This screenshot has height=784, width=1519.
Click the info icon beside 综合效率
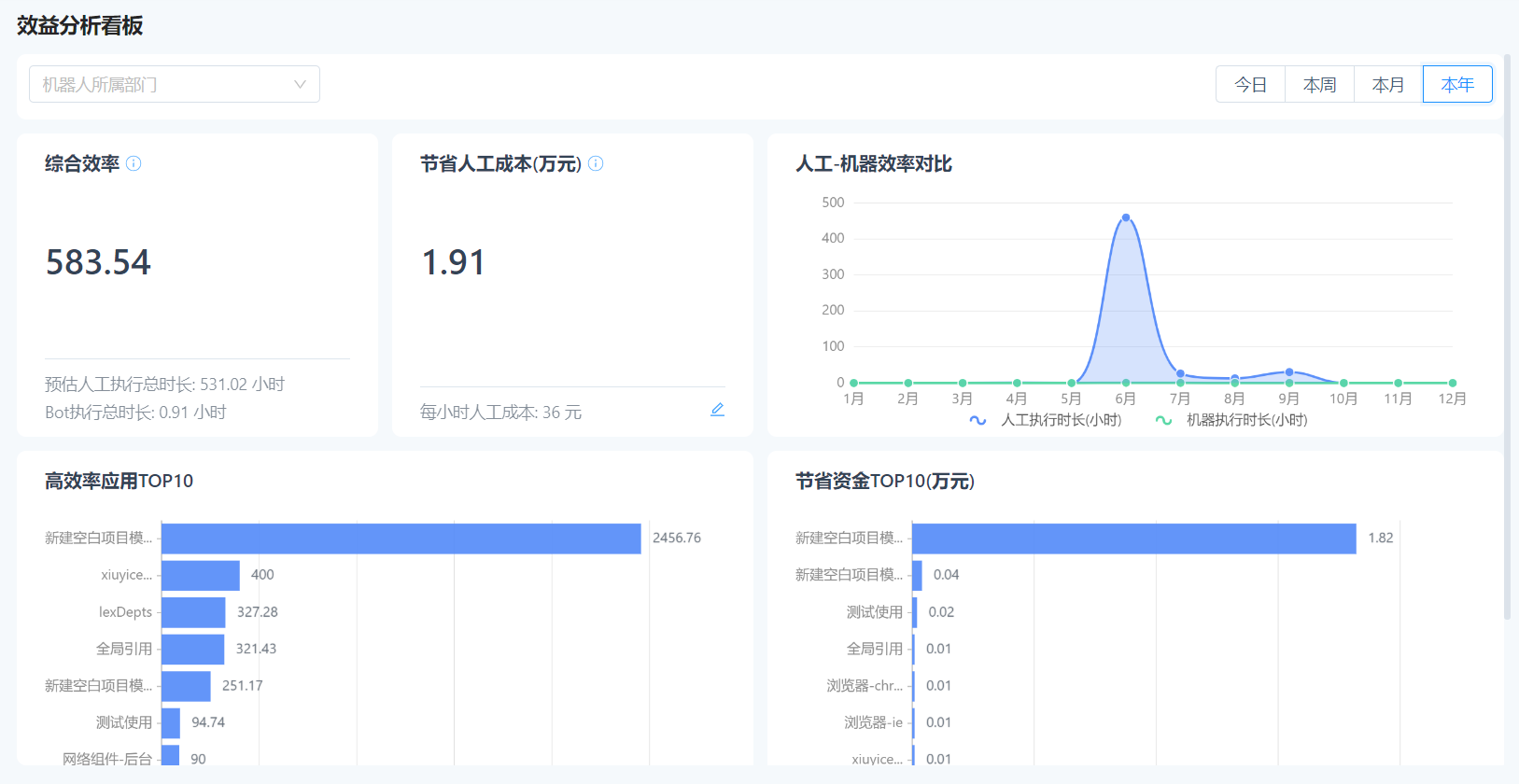point(134,163)
